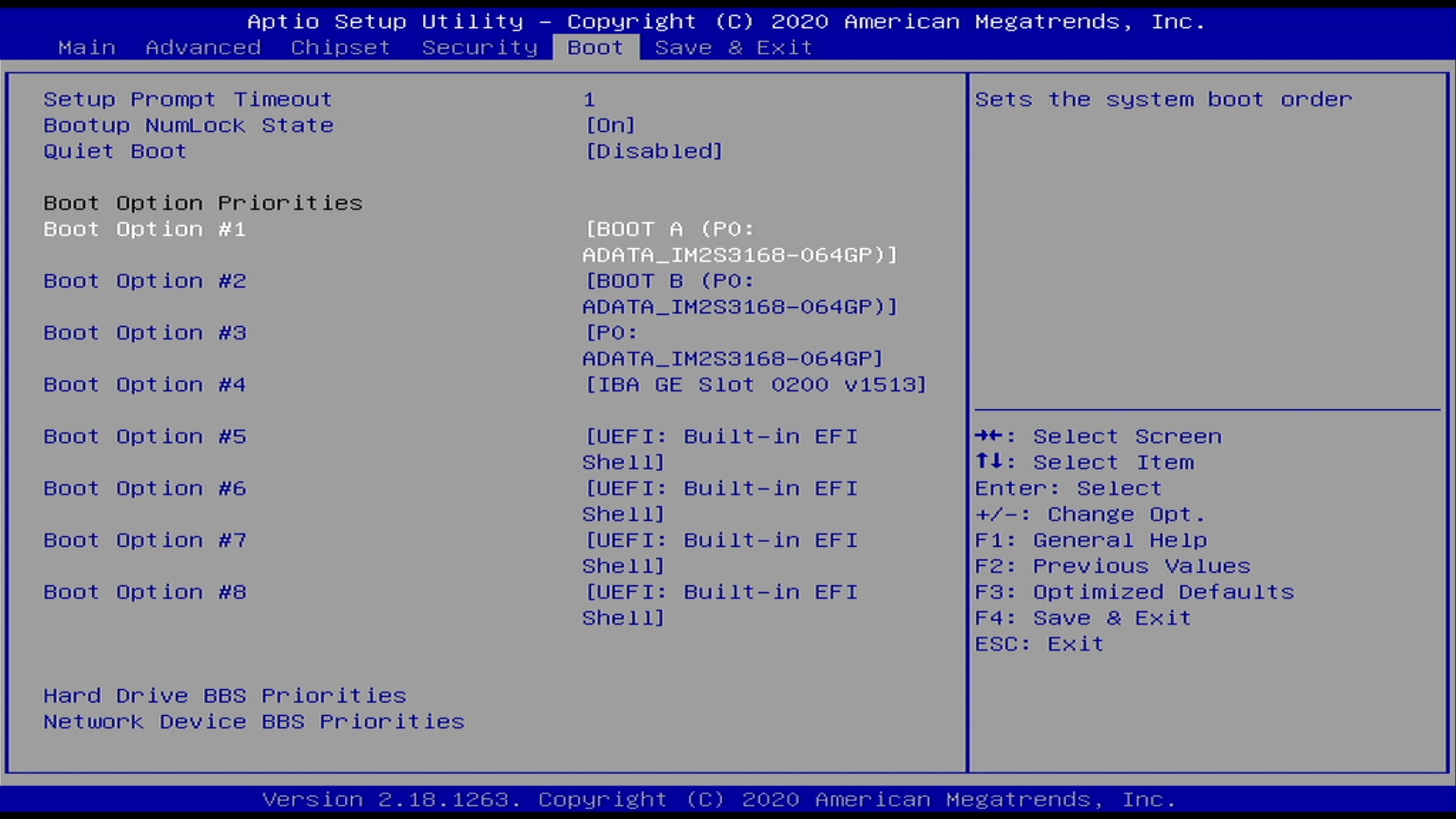
Task: Click F4: Save & Exit help entry
Action: [x=1083, y=618]
